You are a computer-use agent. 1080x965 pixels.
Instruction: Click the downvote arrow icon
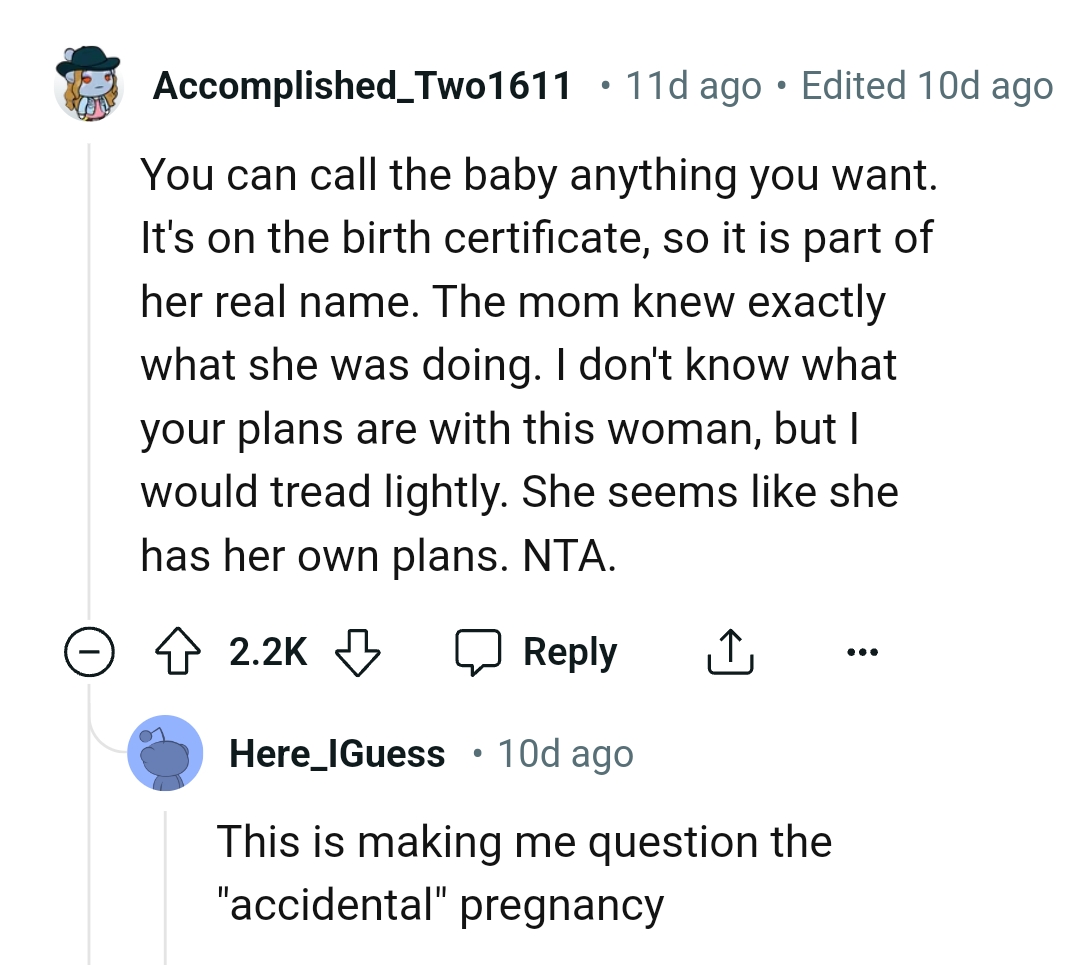(x=358, y=651)
